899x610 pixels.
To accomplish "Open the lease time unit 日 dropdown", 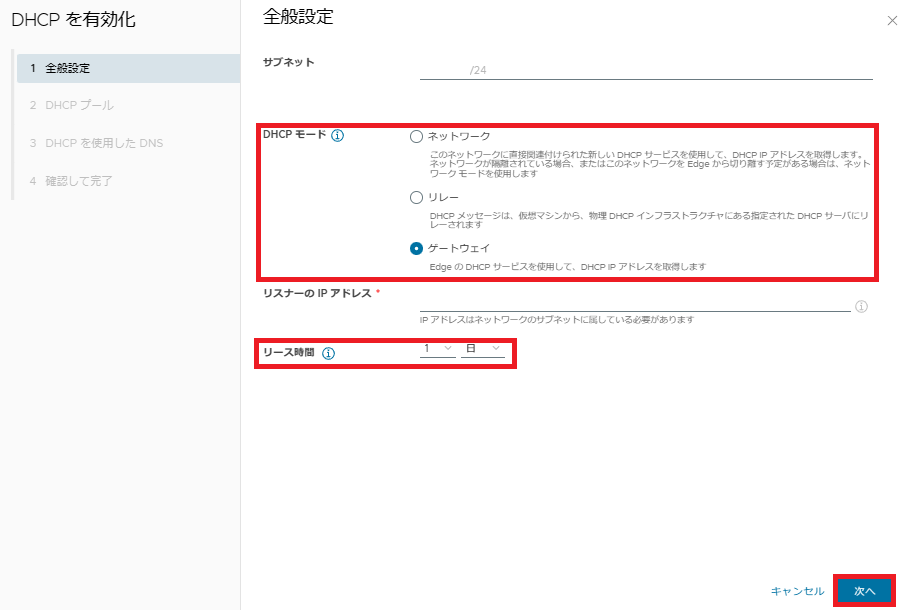I will [483, 349].
